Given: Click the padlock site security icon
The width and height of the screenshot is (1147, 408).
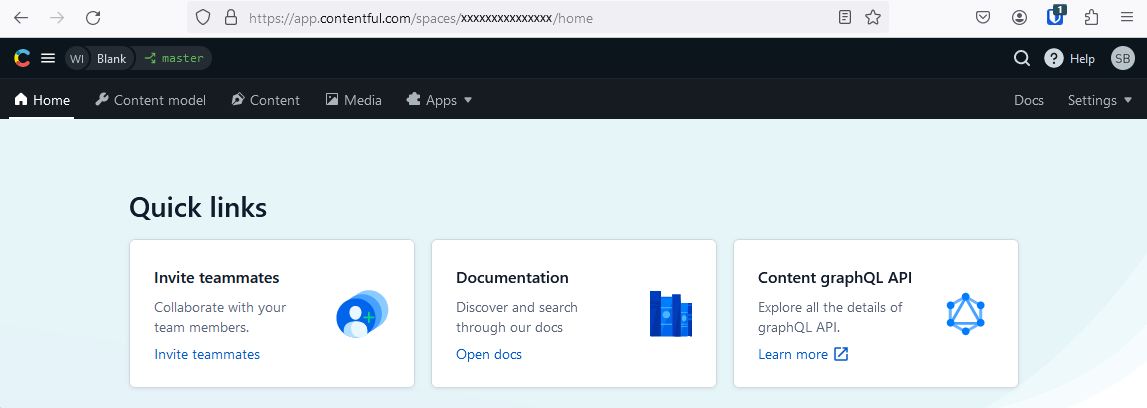Looking at the screenshot, I should (230, 18).
